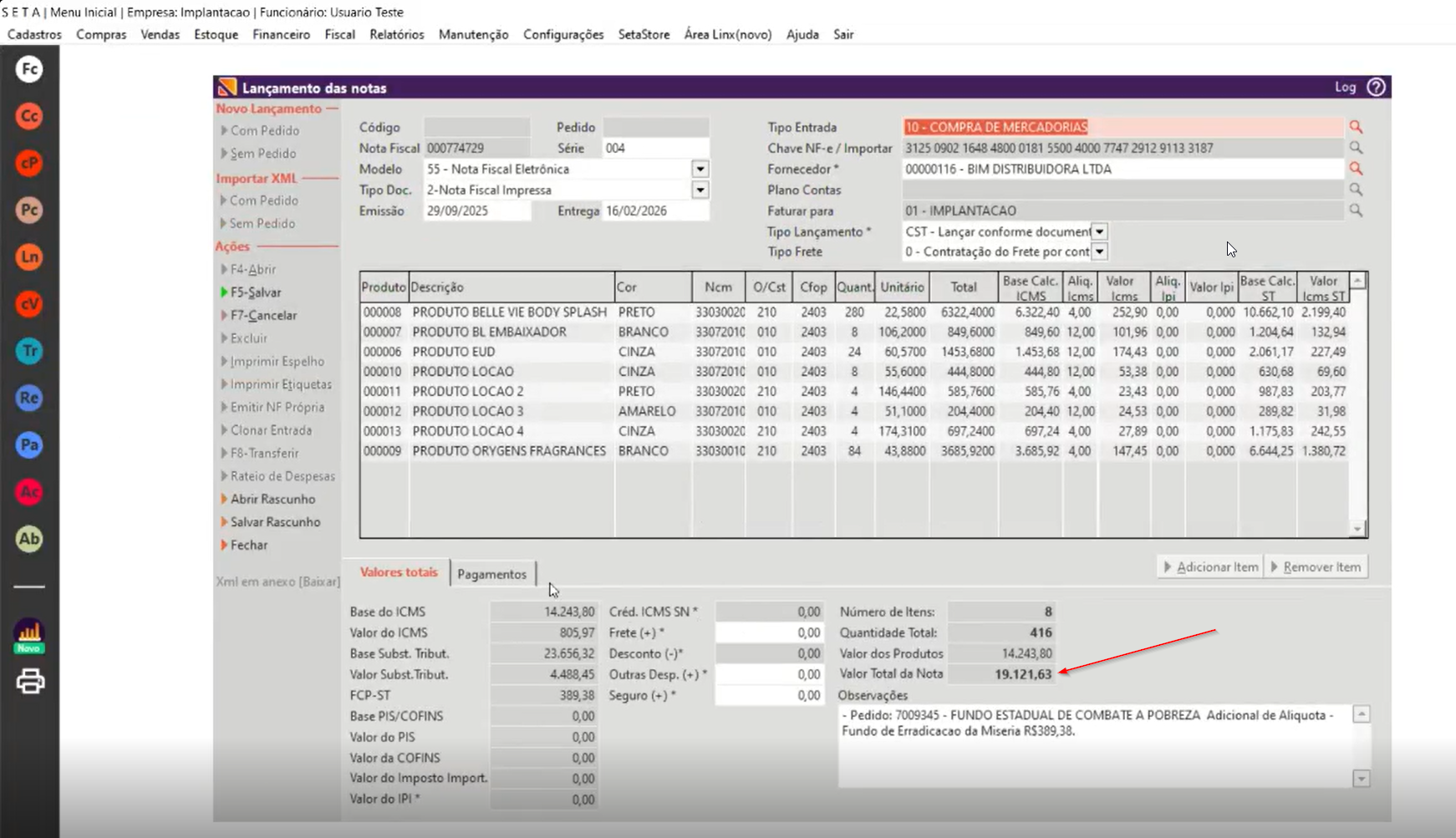
Task: Click the teal Tr sidebar icon
Action: pos(29,351)
